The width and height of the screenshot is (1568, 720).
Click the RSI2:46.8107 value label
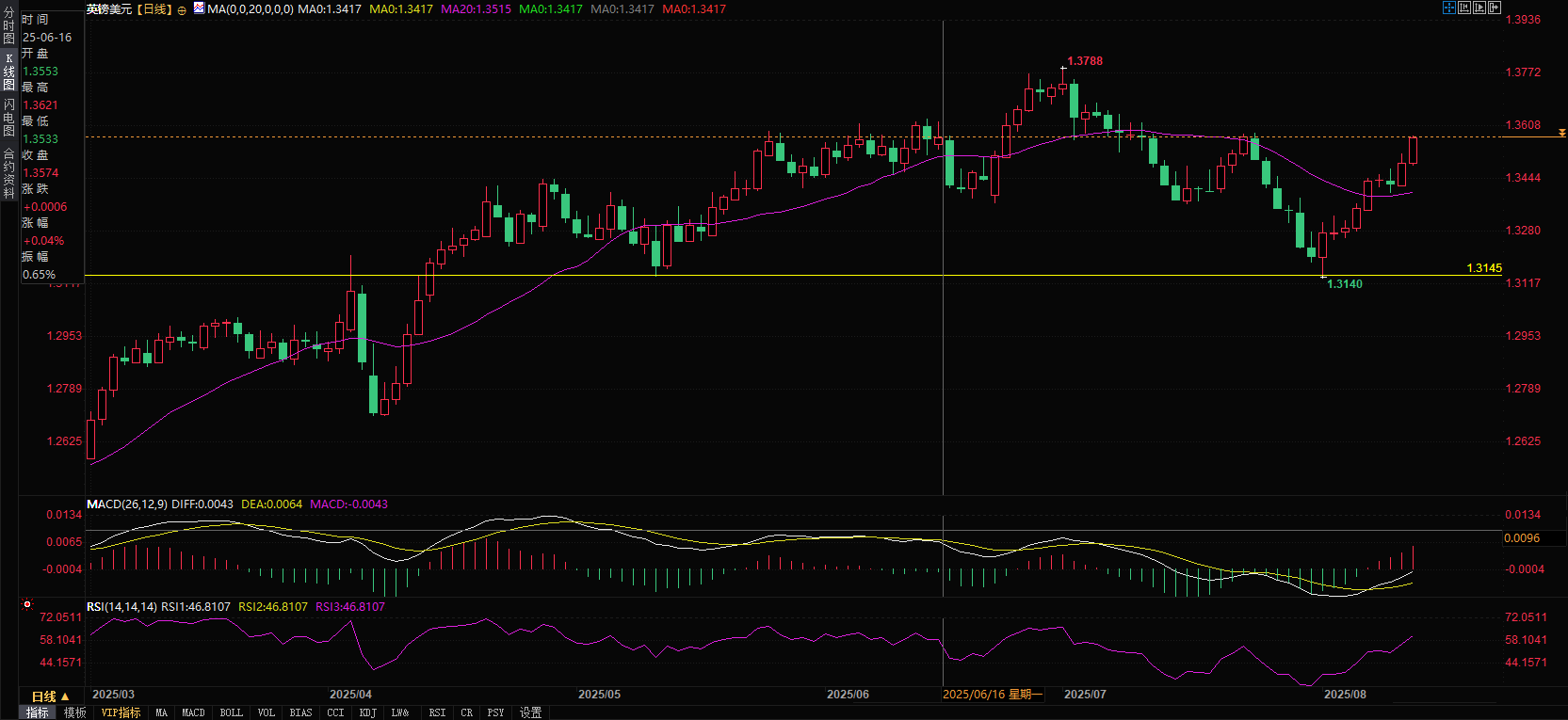[273, 607]
